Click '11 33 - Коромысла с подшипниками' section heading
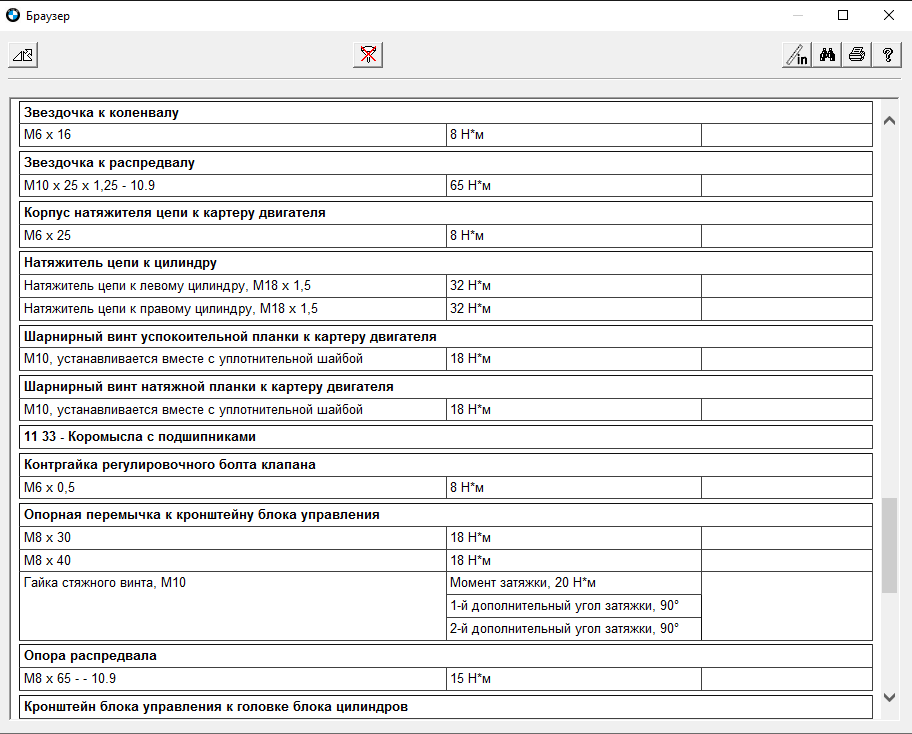This screenshot has width=912, height=734. pyautogui.click(x=445, y=437)
